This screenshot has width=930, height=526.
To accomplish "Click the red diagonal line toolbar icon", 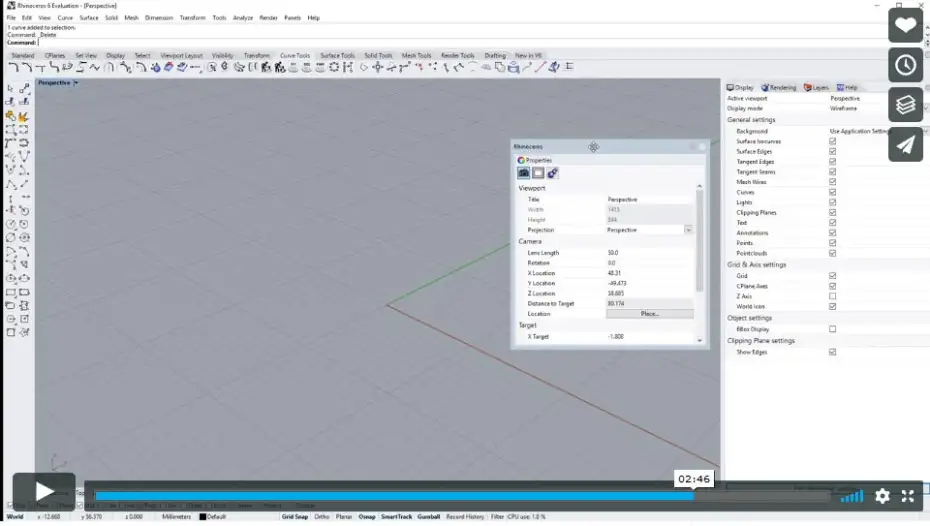I will [x=540, y=67].
